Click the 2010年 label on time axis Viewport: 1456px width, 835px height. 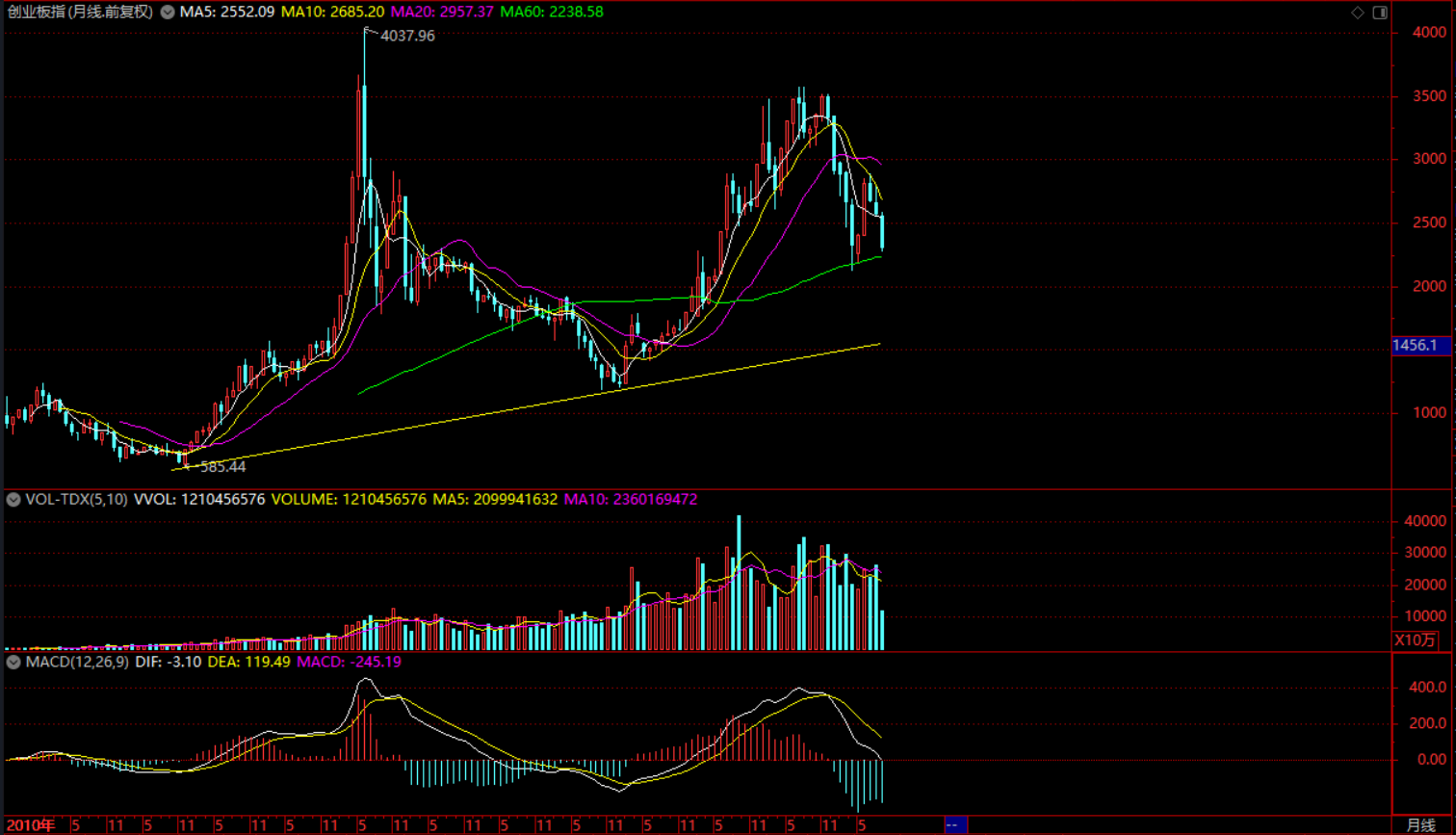(31, 825)
